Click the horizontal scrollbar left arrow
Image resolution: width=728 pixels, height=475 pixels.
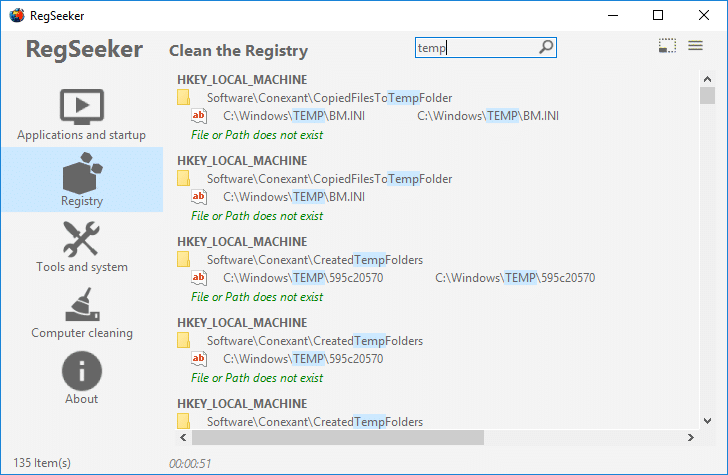pyautogui.click(x=183, y=437)
